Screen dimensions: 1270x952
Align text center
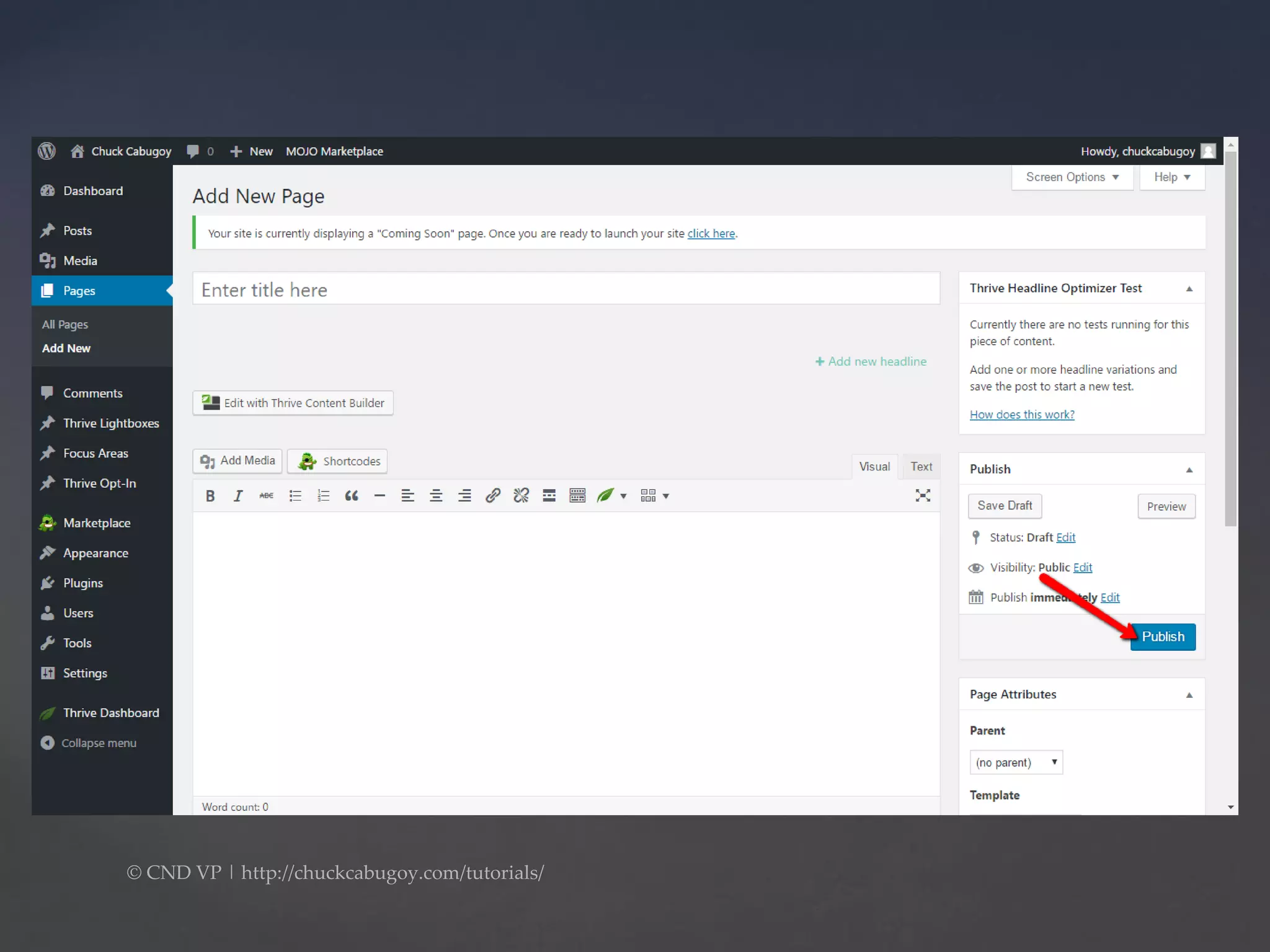click(436, 496)
